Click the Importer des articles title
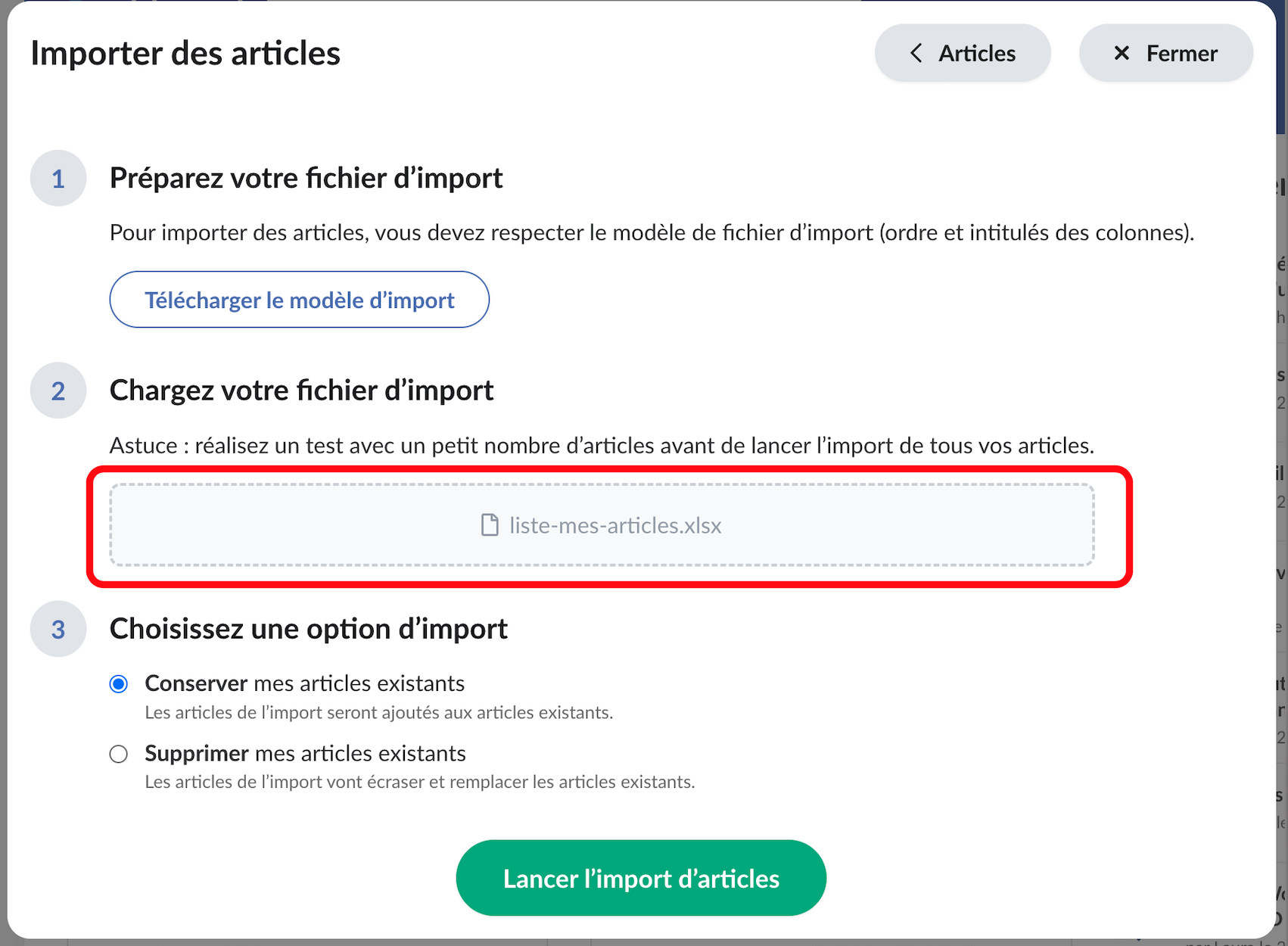This screenshot has height=946, width=1288. [185, 53]
